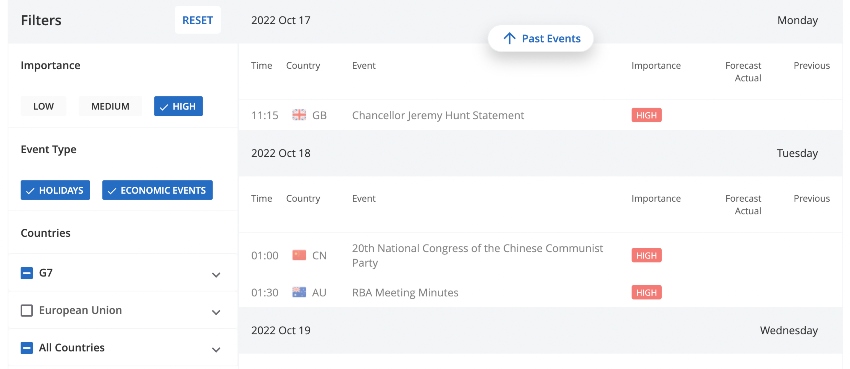This screenshot has height=369, width=850.
Task: Click the United Kingdom flag icon
Action: [x=299, y=115]
